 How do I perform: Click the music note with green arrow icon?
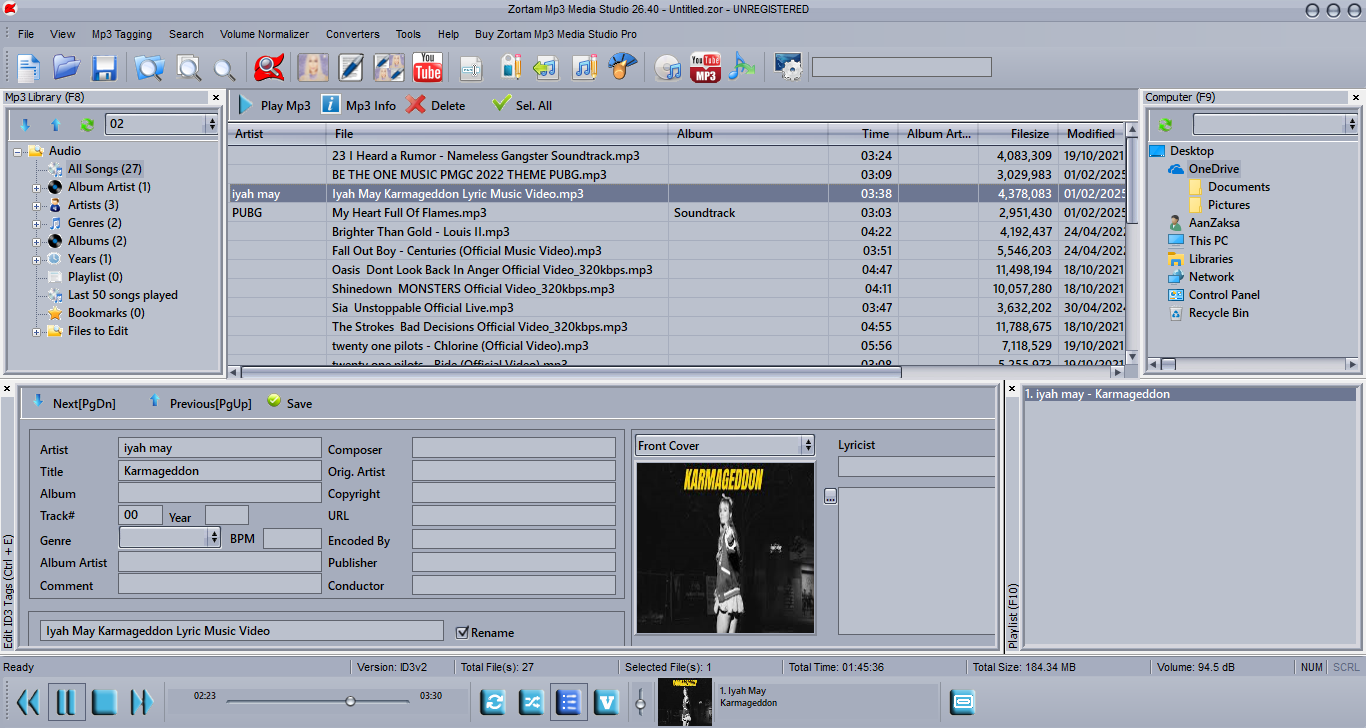click(545, 68)
